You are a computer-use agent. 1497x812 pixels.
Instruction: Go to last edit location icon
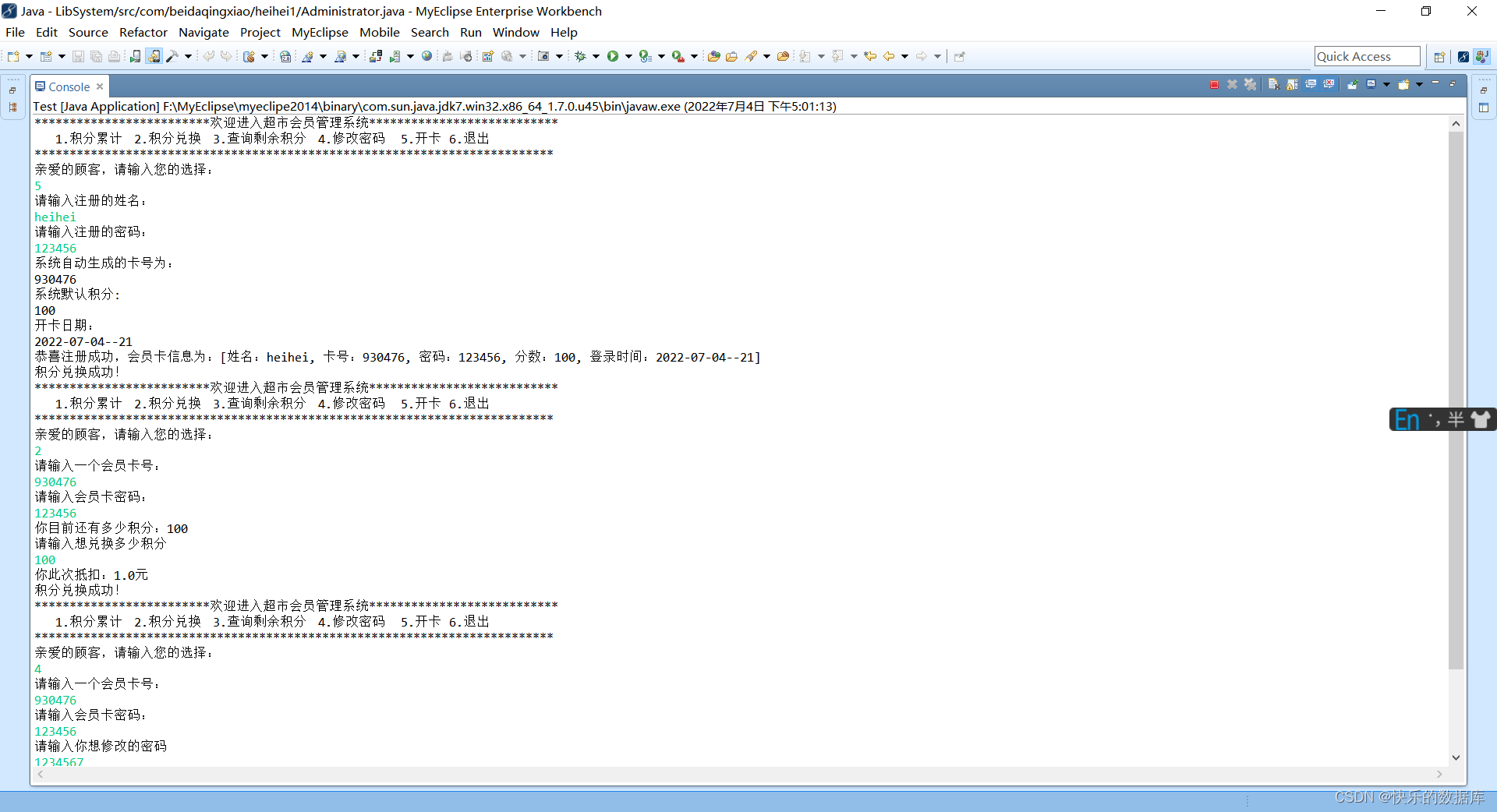870,56
